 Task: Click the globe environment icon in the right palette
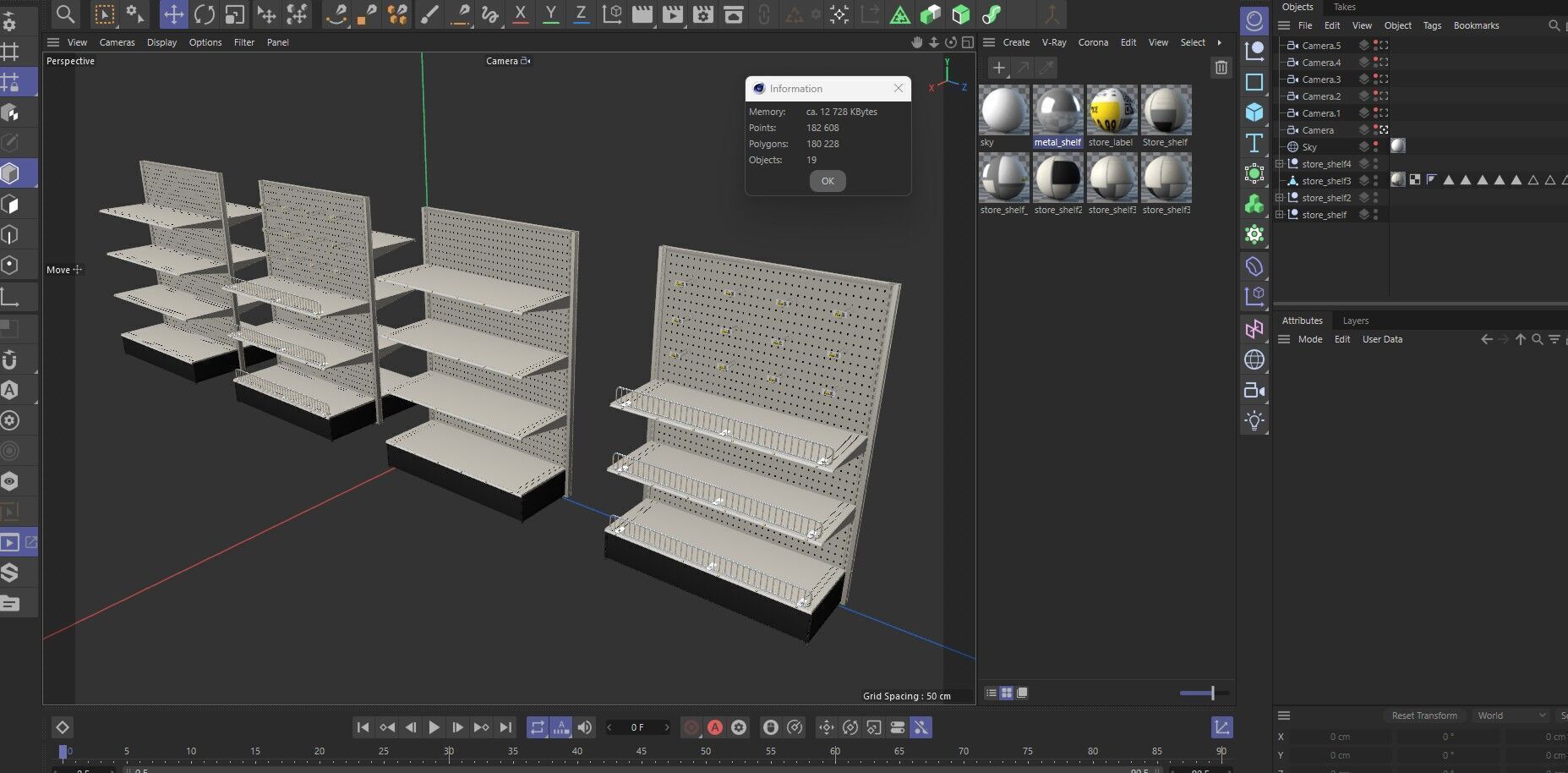pos(1254,359)
